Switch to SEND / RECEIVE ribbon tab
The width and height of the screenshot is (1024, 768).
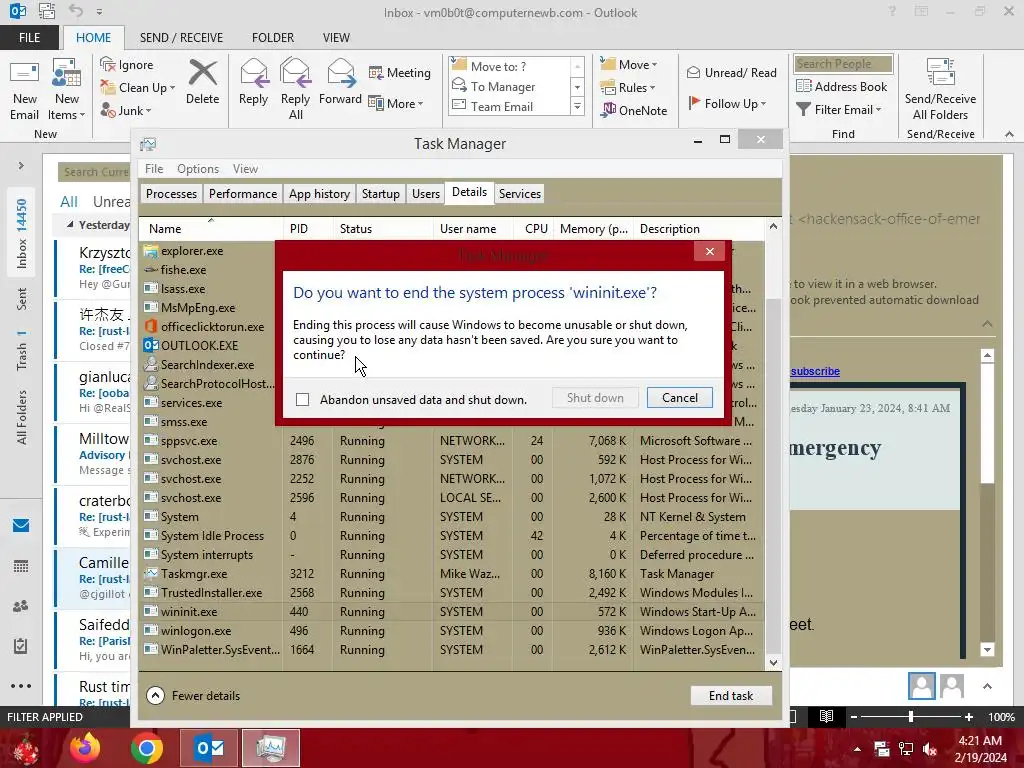click(181, 38)
